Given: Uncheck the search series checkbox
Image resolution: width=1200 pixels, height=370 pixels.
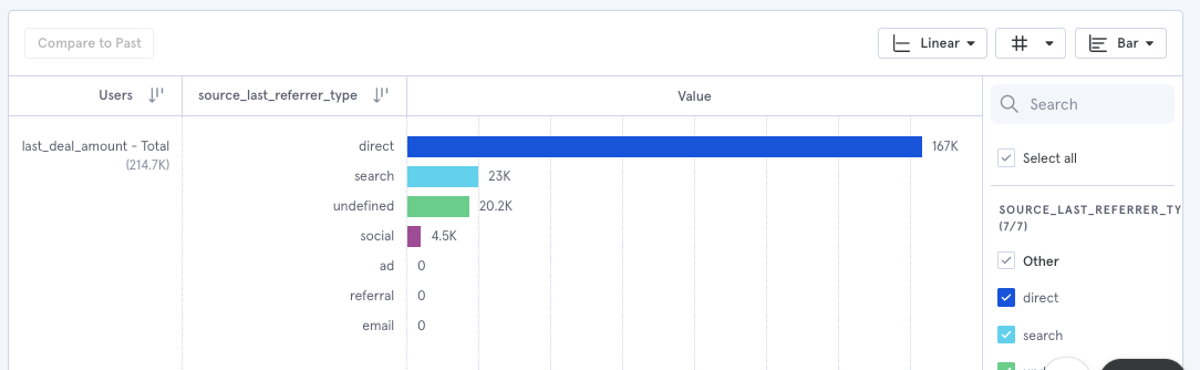Looking at the screenshot, I should 1007,335.
